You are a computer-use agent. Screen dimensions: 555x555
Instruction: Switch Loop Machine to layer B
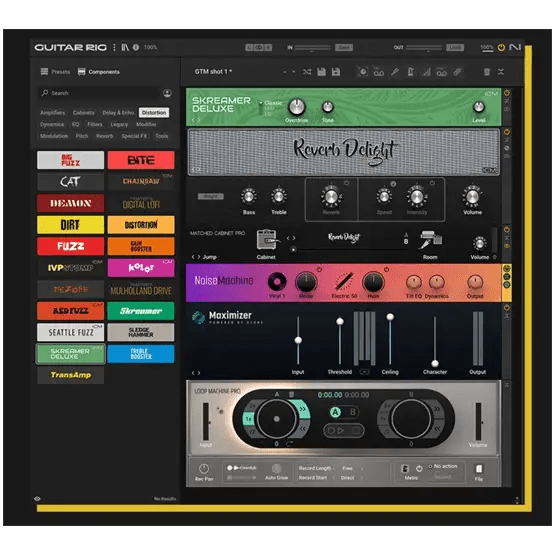click(x=353, y=412)
